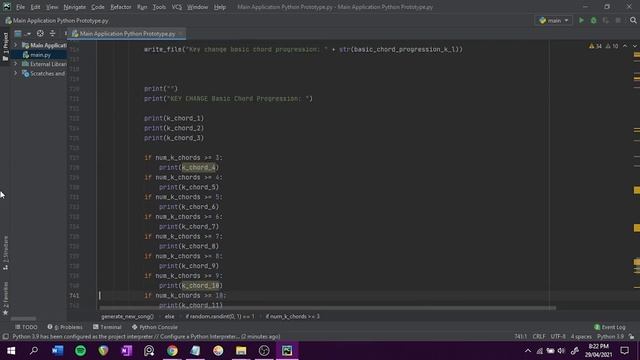Open the Code menu
Screen dimensions: 640x360
tap(98, 7)
